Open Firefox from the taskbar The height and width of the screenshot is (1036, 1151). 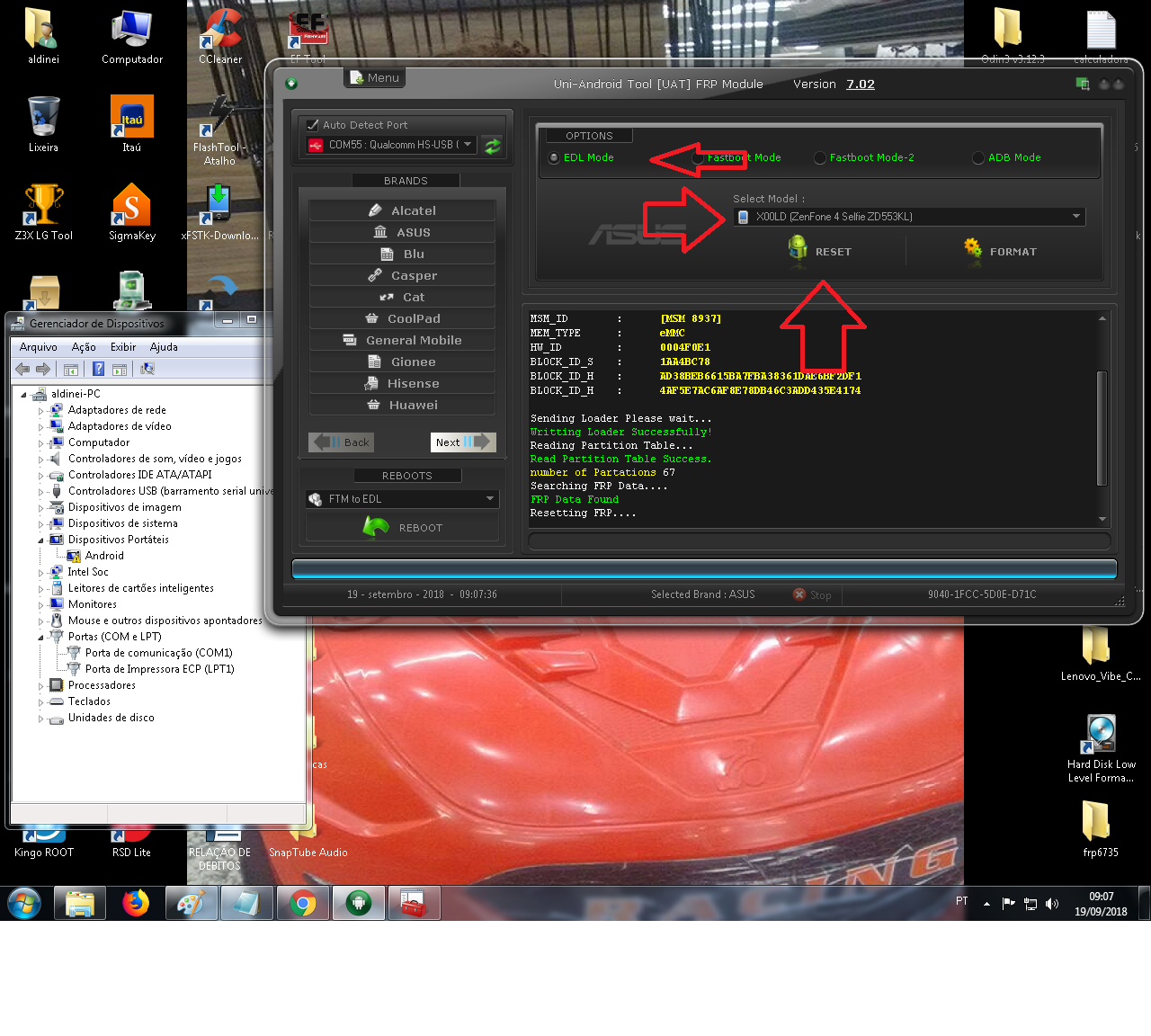[x=136, y=903]
